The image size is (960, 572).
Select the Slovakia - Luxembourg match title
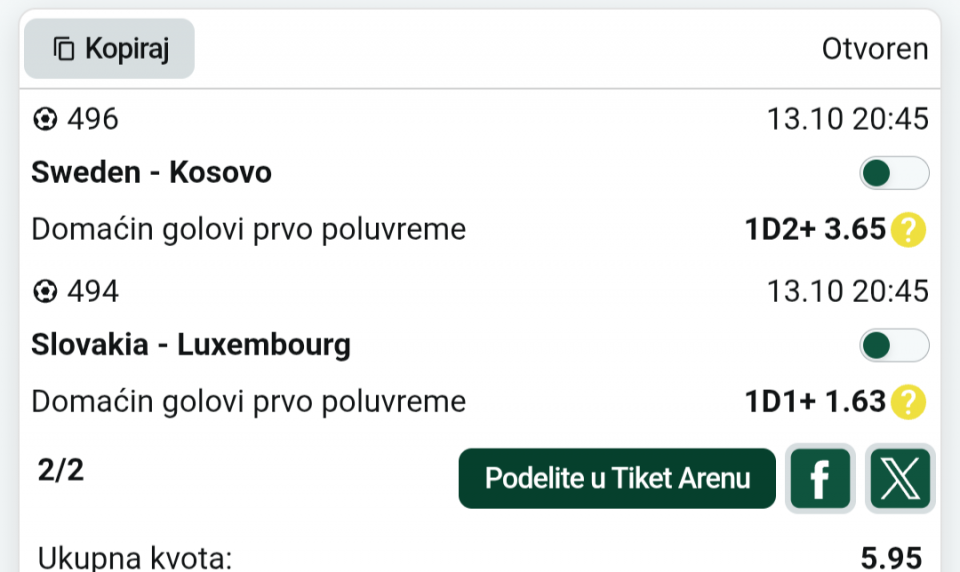(191, 345)
